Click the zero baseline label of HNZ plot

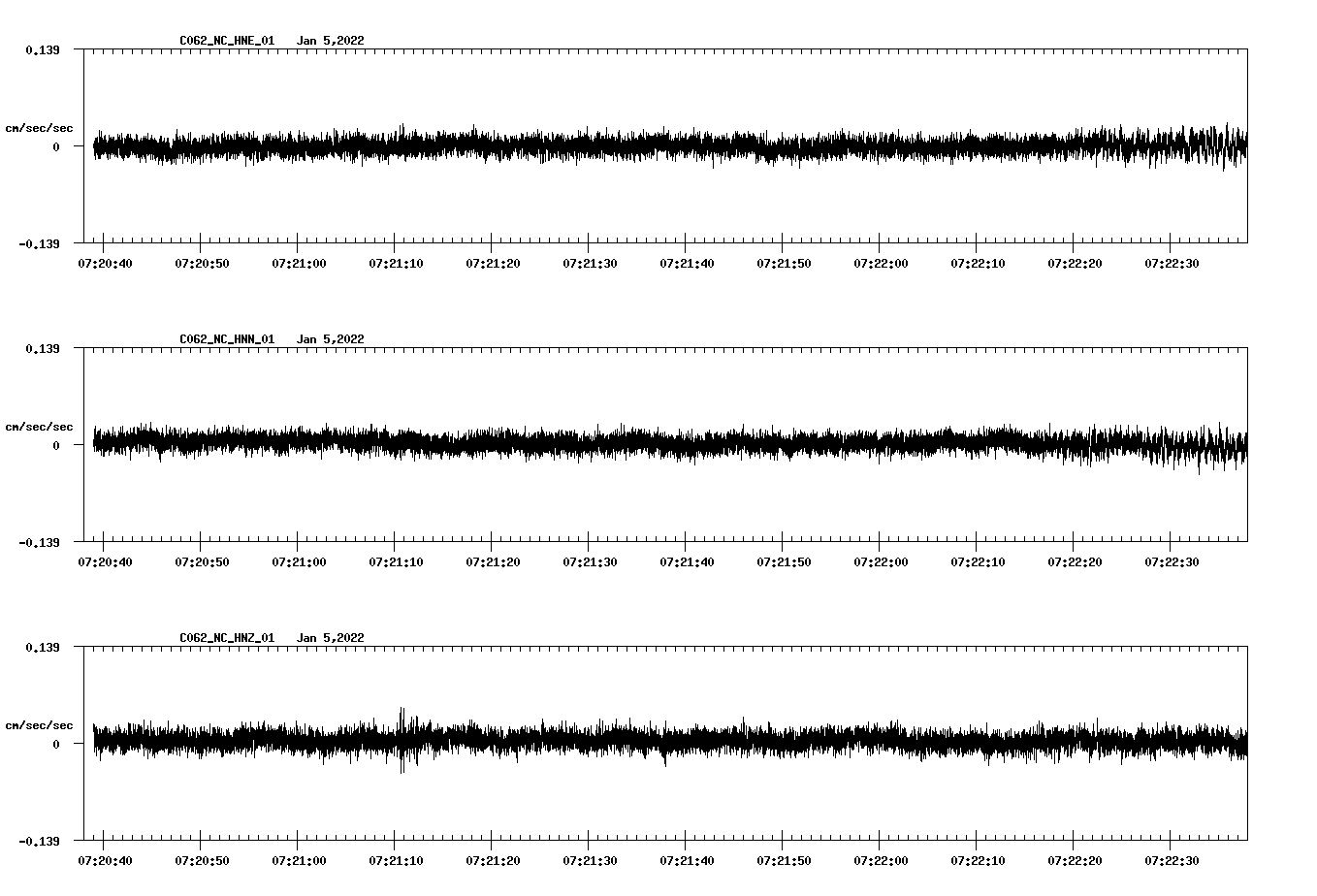56,744
